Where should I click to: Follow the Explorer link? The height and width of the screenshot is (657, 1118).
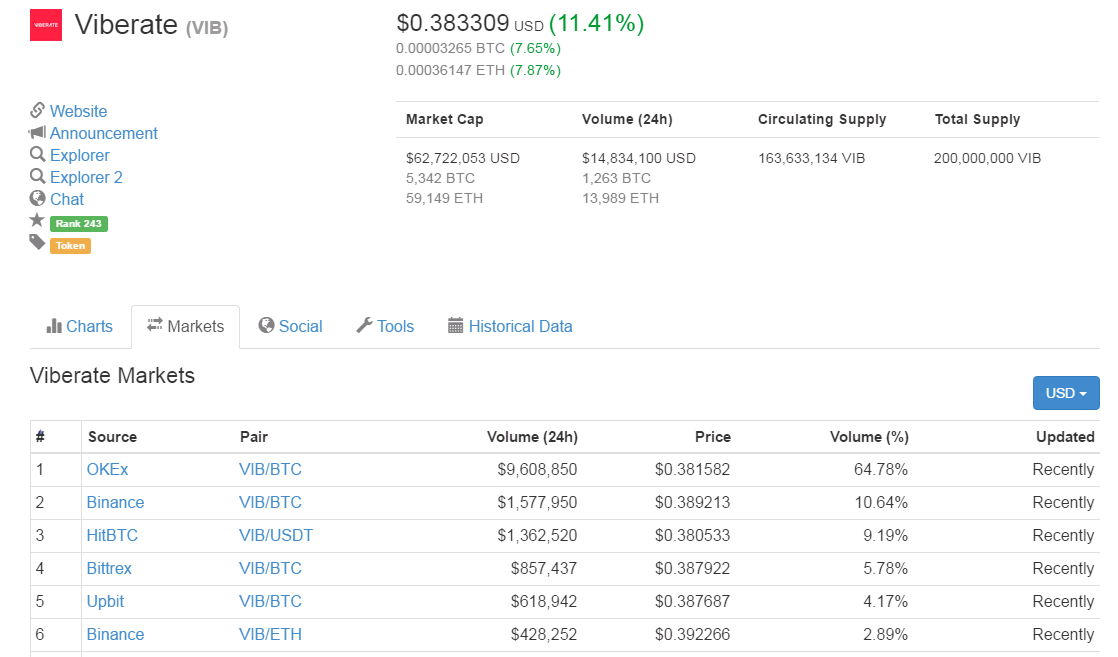pos(80,156)
